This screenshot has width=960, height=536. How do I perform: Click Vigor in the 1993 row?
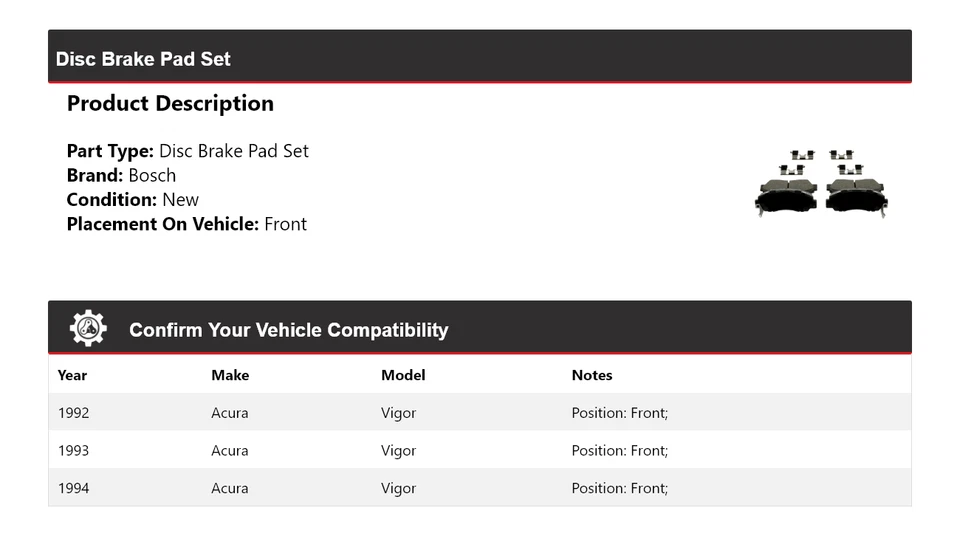pyautogui.click(x=398, y=450)
